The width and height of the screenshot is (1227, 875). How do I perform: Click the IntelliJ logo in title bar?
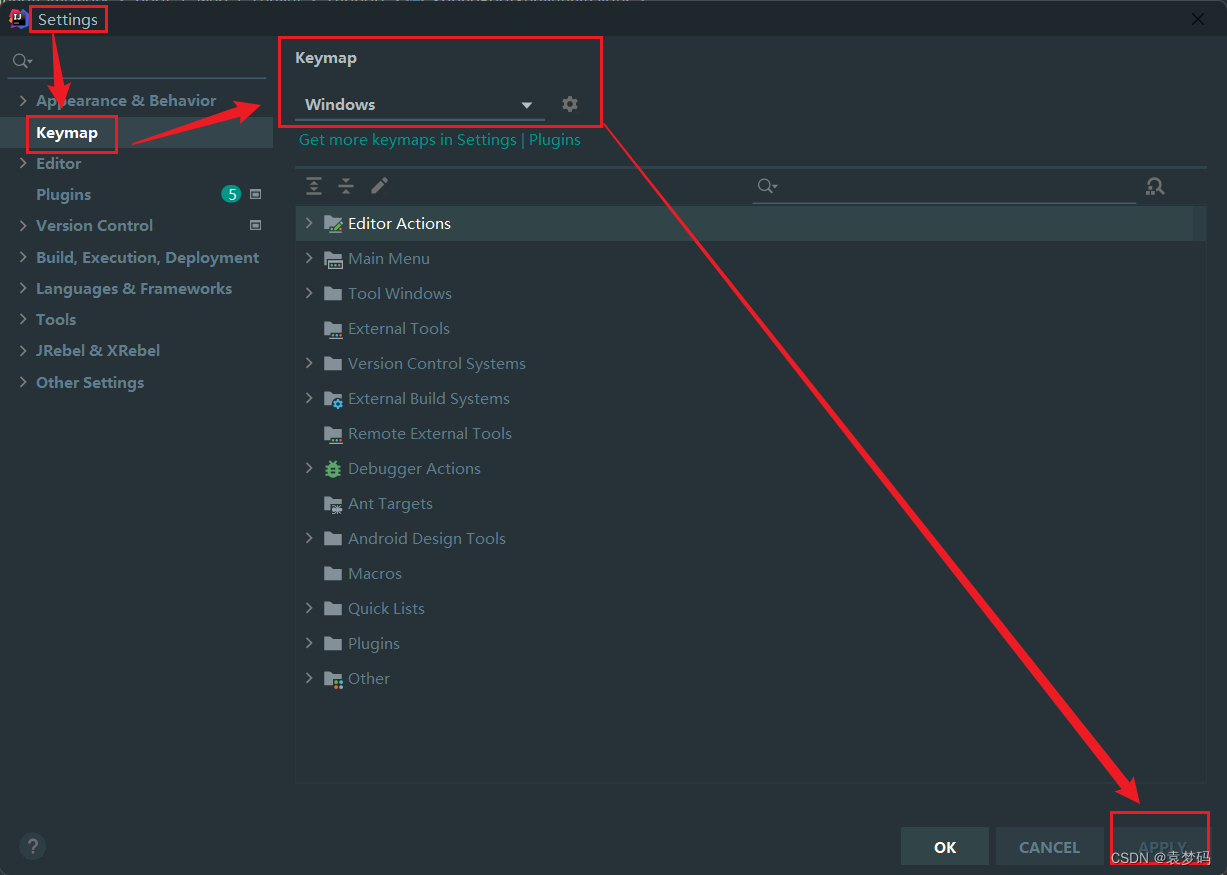tap(18, 18)
